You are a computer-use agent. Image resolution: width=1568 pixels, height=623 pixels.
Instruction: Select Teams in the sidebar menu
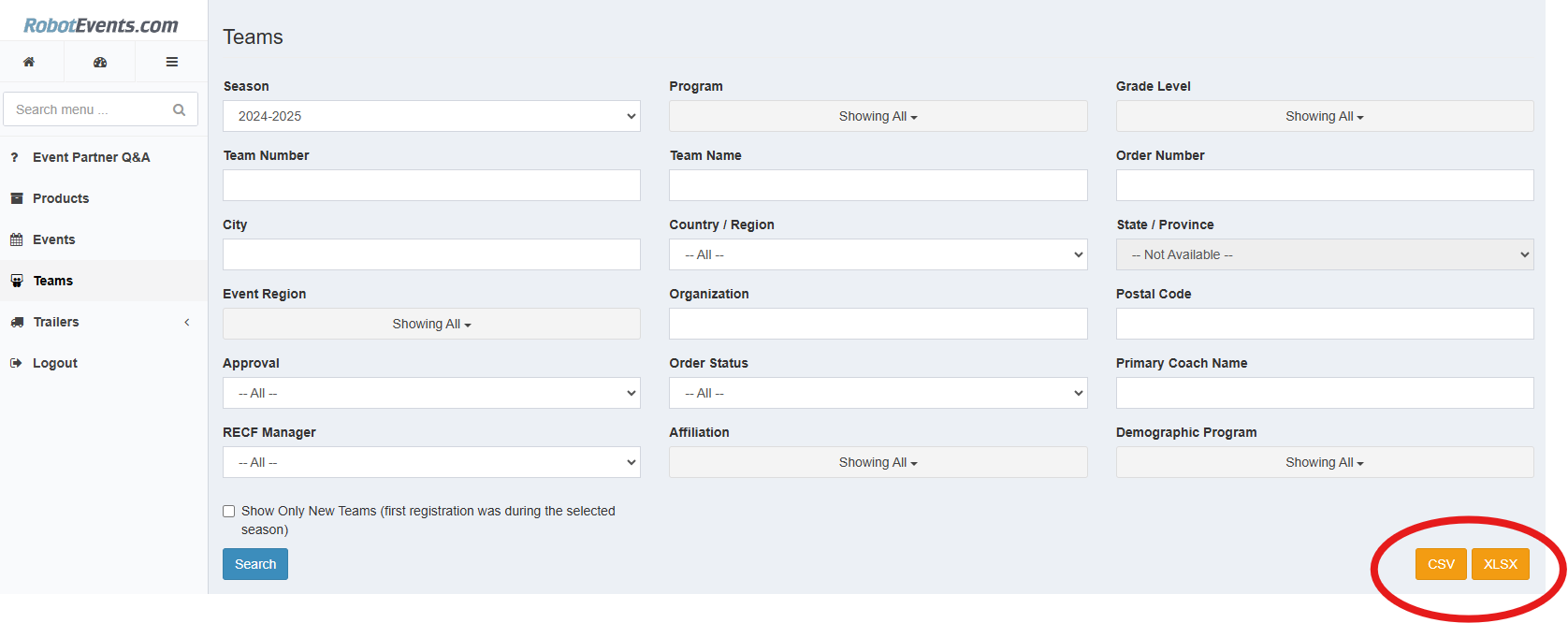click(x=52, y=280)
